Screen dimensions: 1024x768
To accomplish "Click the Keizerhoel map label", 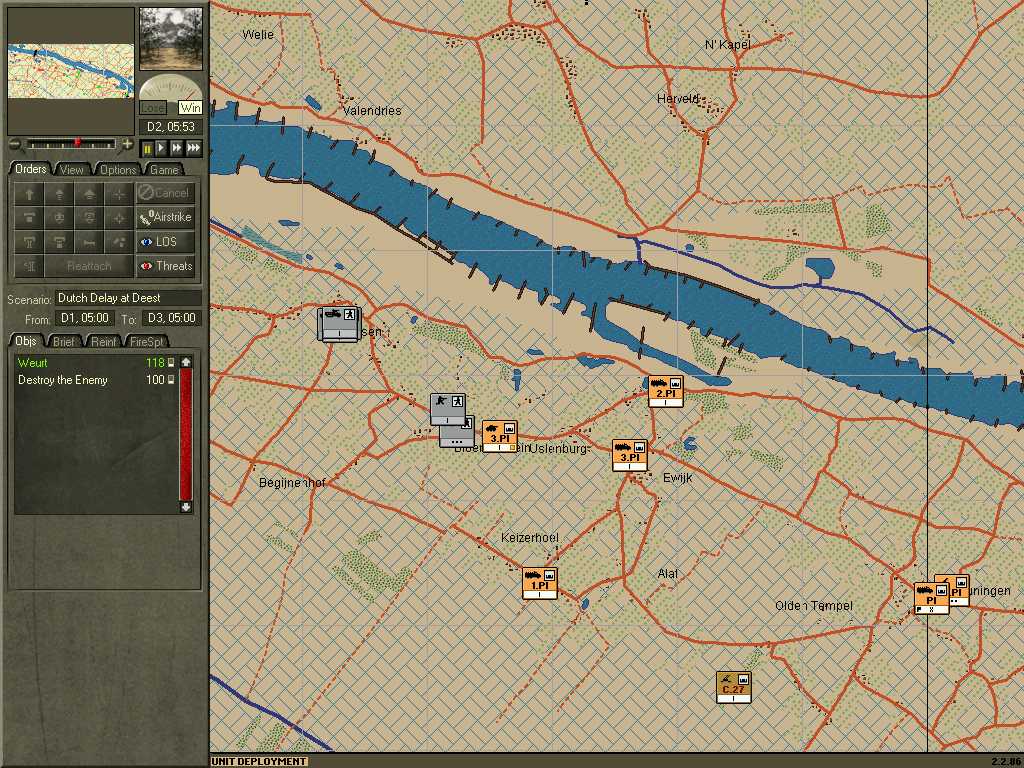I will (530, 537).
